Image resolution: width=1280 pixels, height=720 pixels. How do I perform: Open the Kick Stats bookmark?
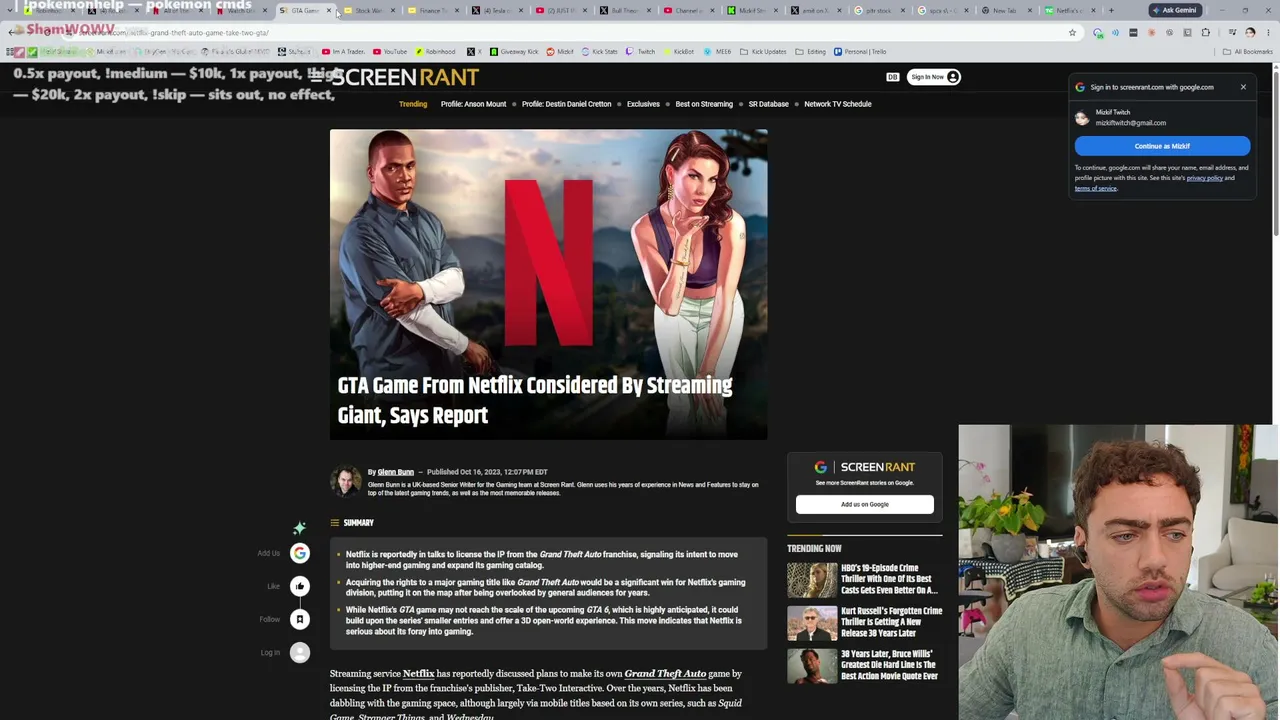point(600,52)
